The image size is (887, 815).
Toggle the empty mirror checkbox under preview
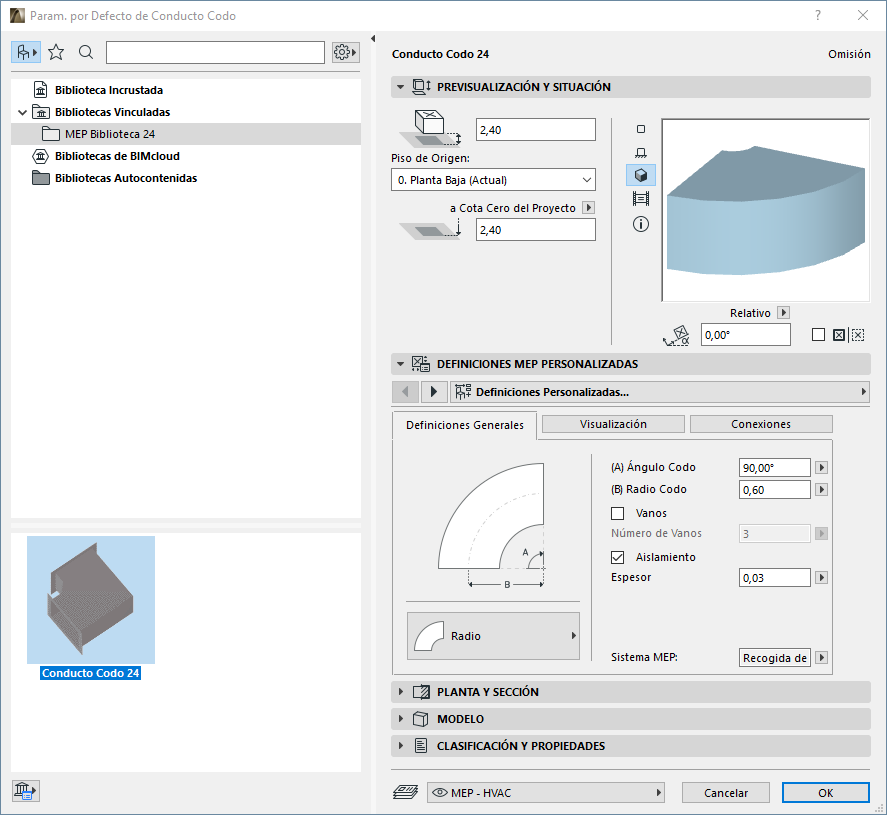coord(818,335)
